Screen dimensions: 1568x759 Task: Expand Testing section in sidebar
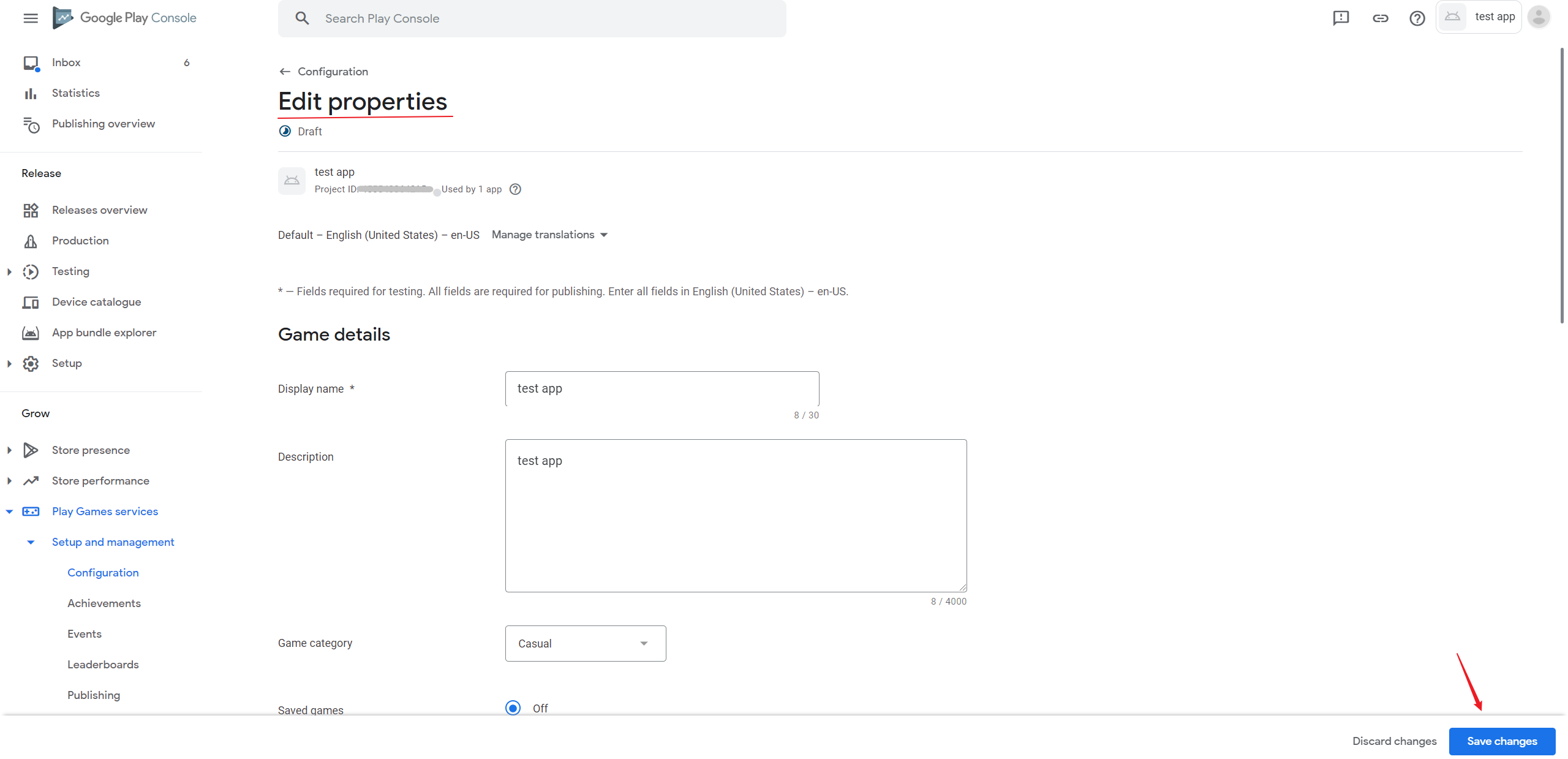(x=9, y=271)
